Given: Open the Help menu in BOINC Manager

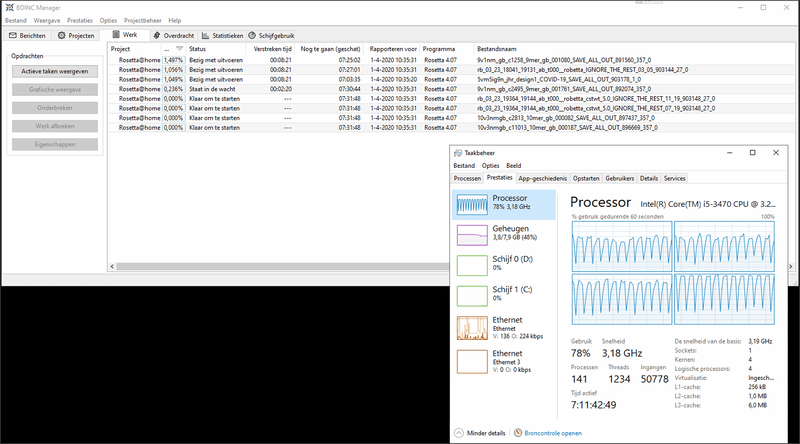Looking at the screenshot, I should 174,20.
